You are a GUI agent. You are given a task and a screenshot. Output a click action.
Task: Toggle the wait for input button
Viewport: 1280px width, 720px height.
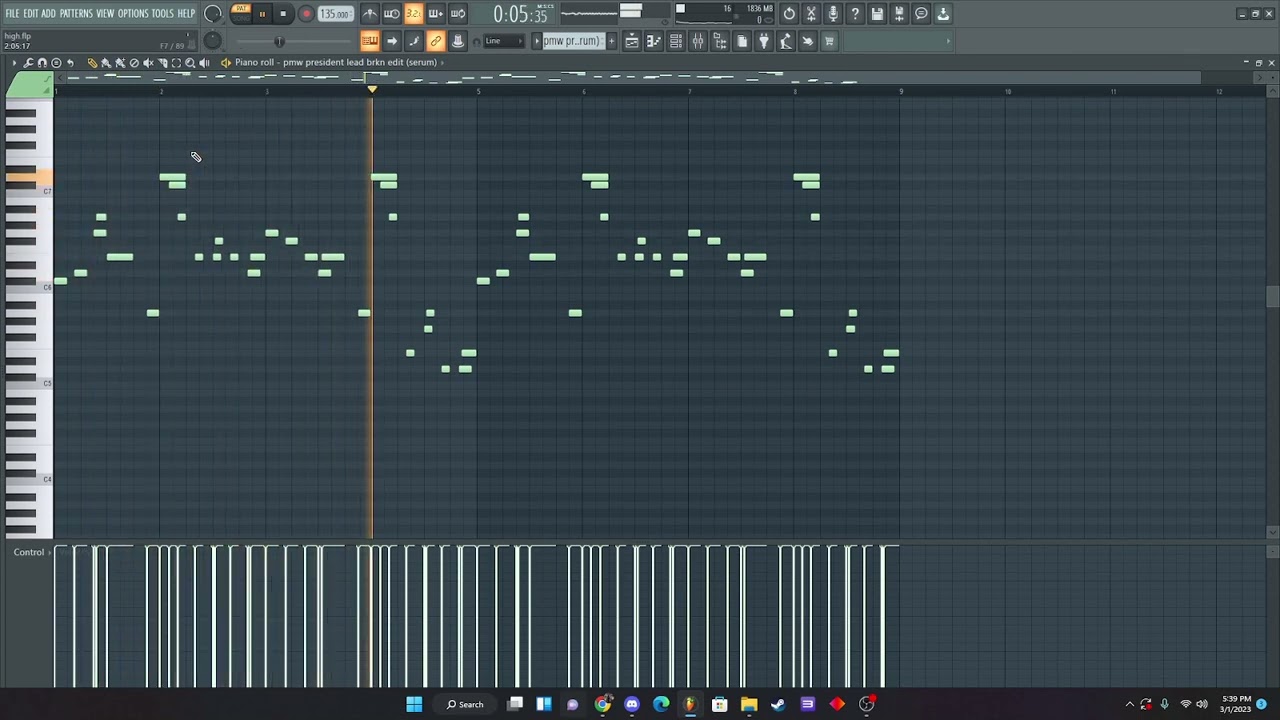click(392, 14)
